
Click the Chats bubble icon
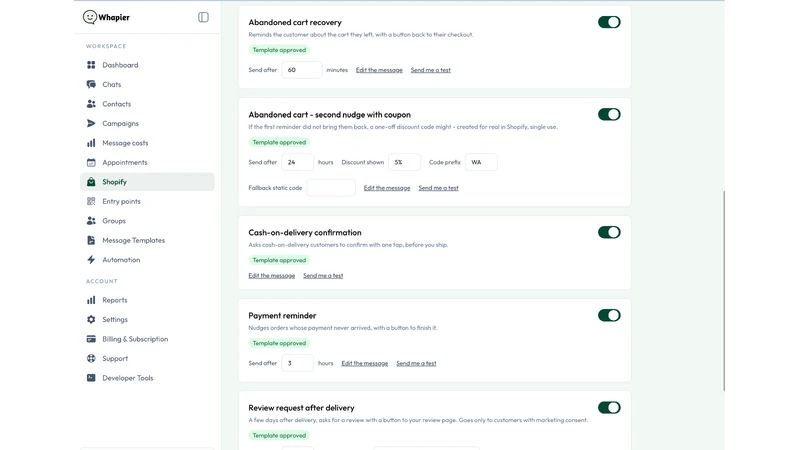(x=91, y=84)
